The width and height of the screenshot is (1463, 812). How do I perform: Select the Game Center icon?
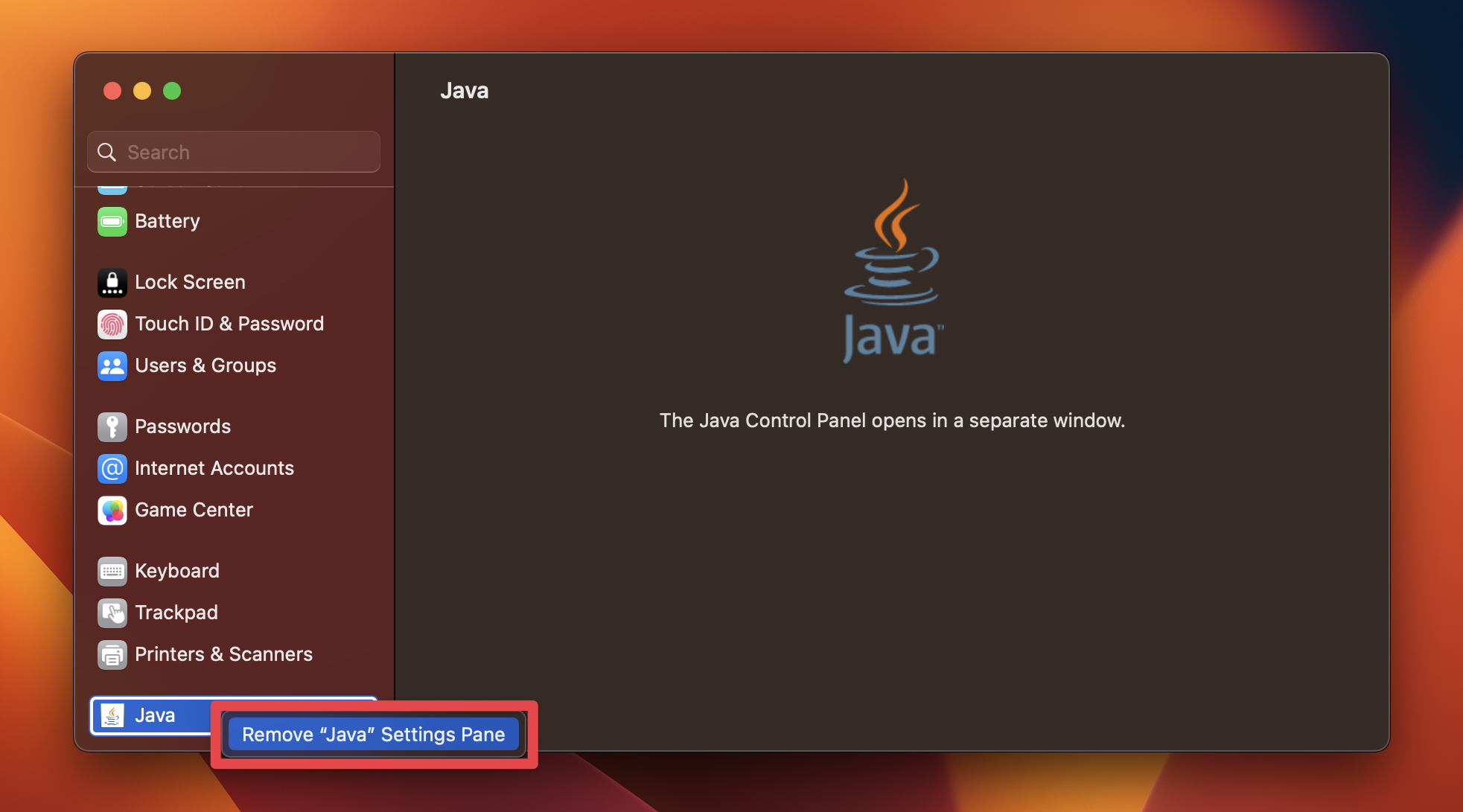pos(112,510)
